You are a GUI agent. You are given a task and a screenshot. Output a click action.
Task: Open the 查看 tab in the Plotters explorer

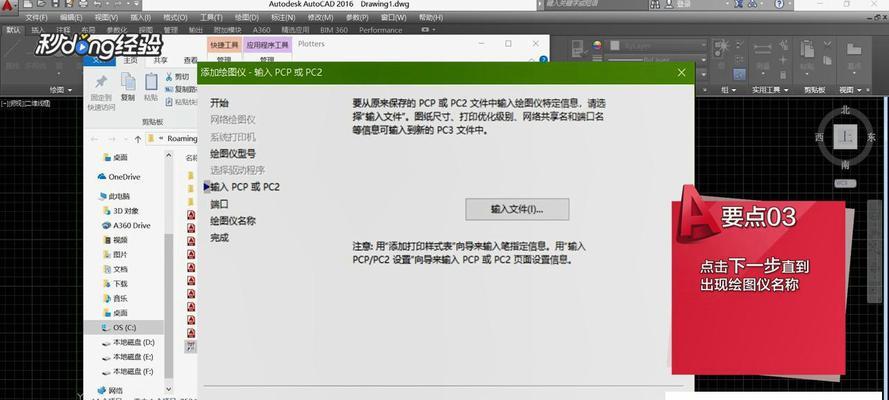[x=190, y=60]
